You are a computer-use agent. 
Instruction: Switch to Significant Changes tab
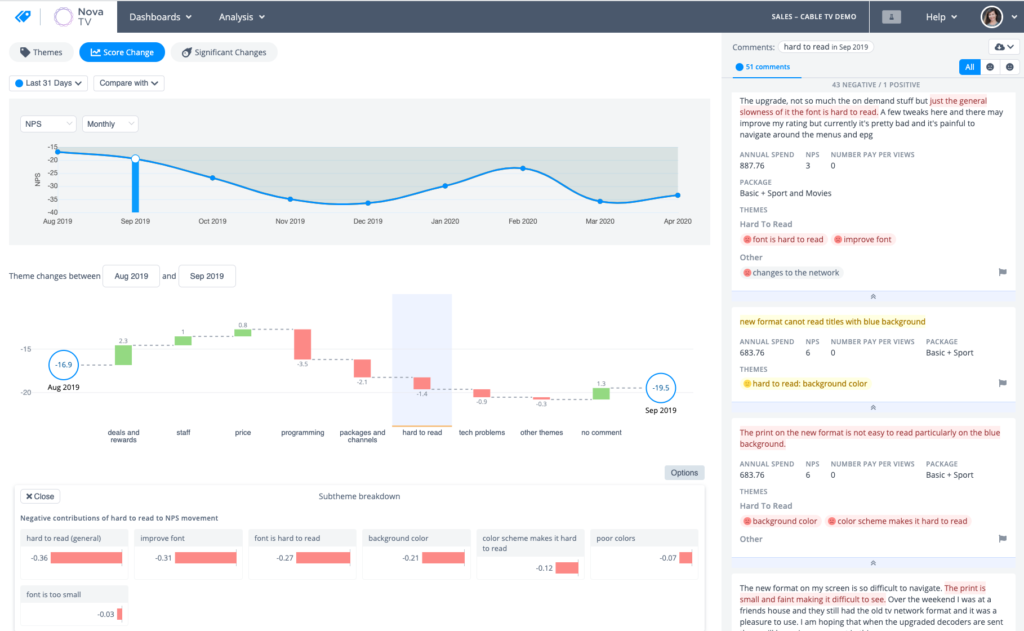tap(224, 52)
